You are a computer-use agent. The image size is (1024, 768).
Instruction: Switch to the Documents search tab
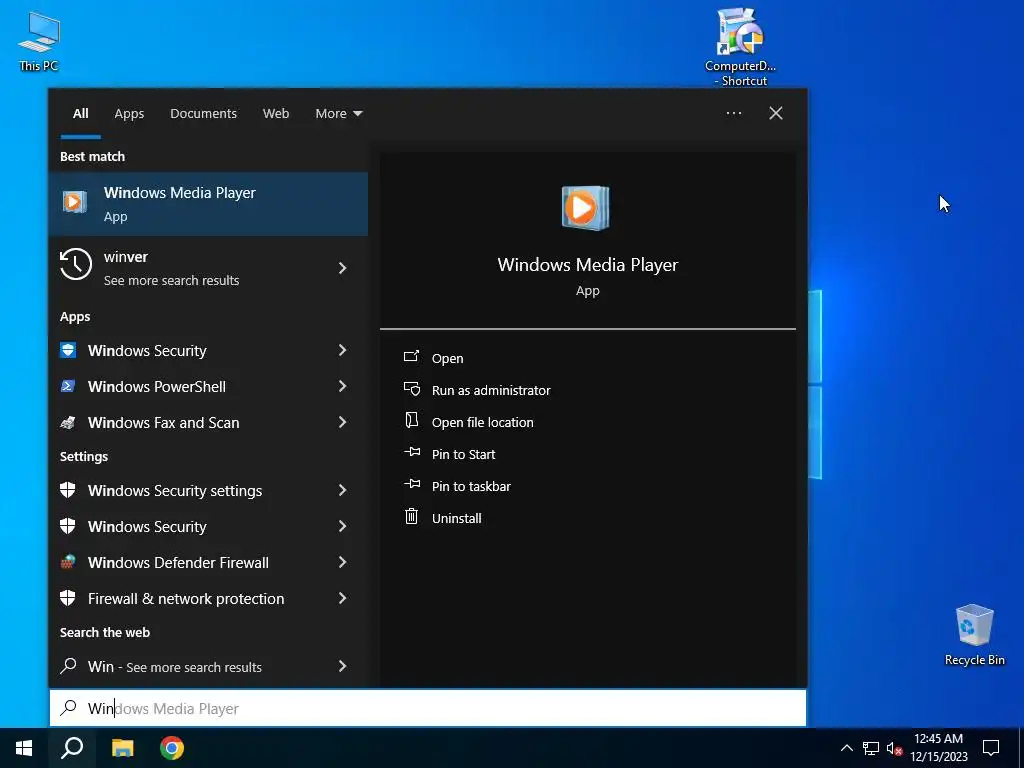[x=203, y=113]
